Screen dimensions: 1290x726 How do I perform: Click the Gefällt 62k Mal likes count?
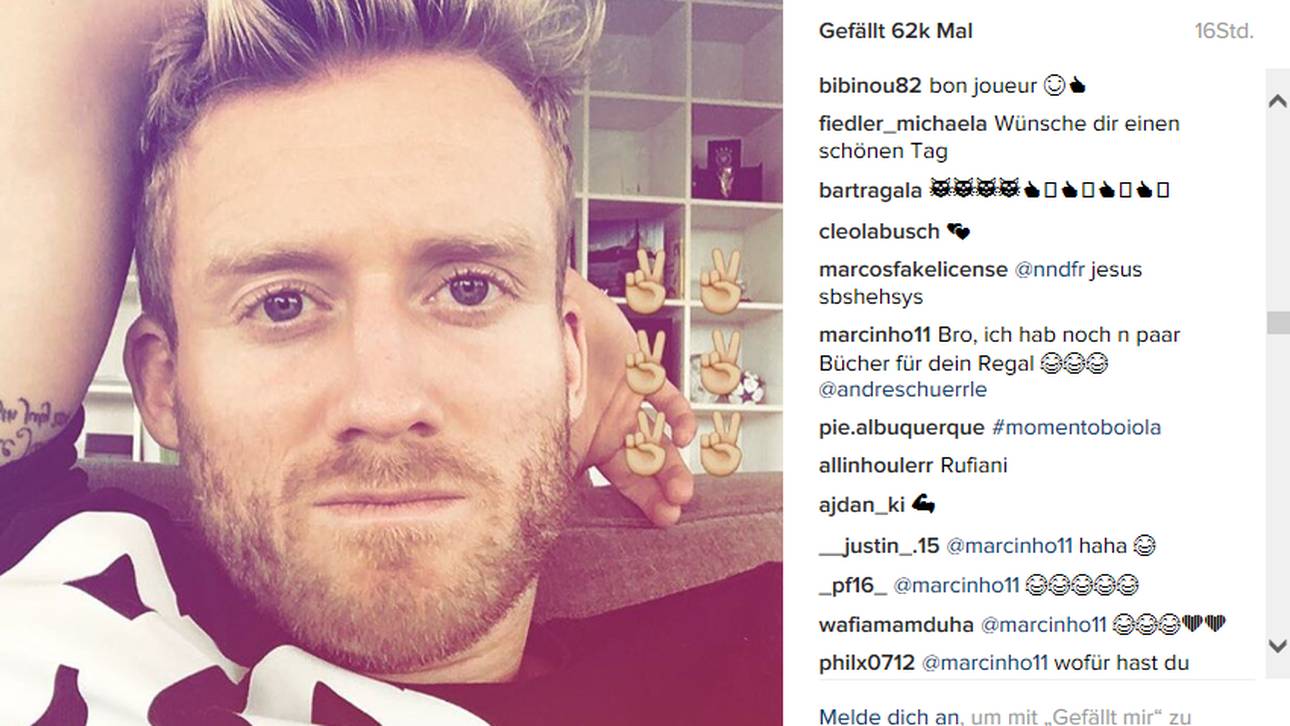pyautogui.click(x=896, y=31)
